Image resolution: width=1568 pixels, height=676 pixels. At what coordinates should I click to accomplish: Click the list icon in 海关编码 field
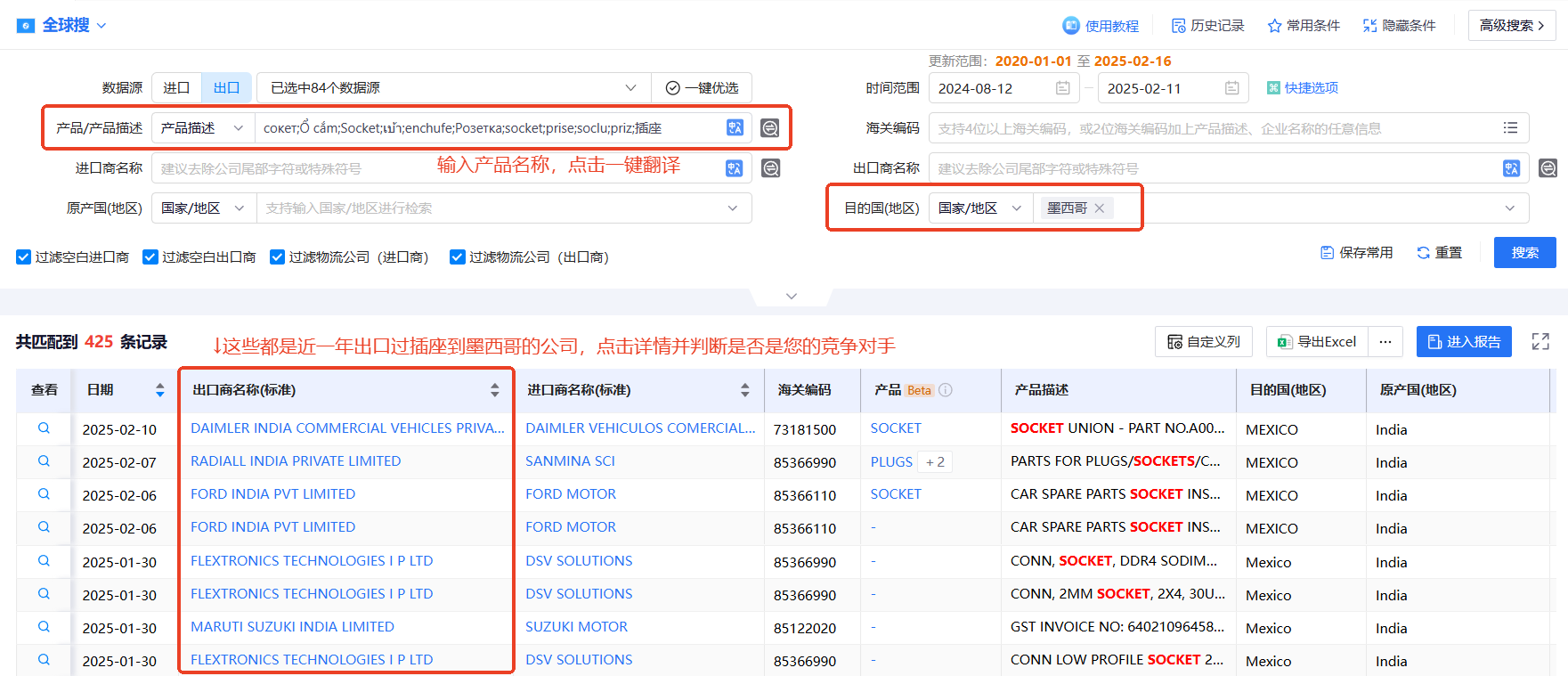click(1510, 128)
